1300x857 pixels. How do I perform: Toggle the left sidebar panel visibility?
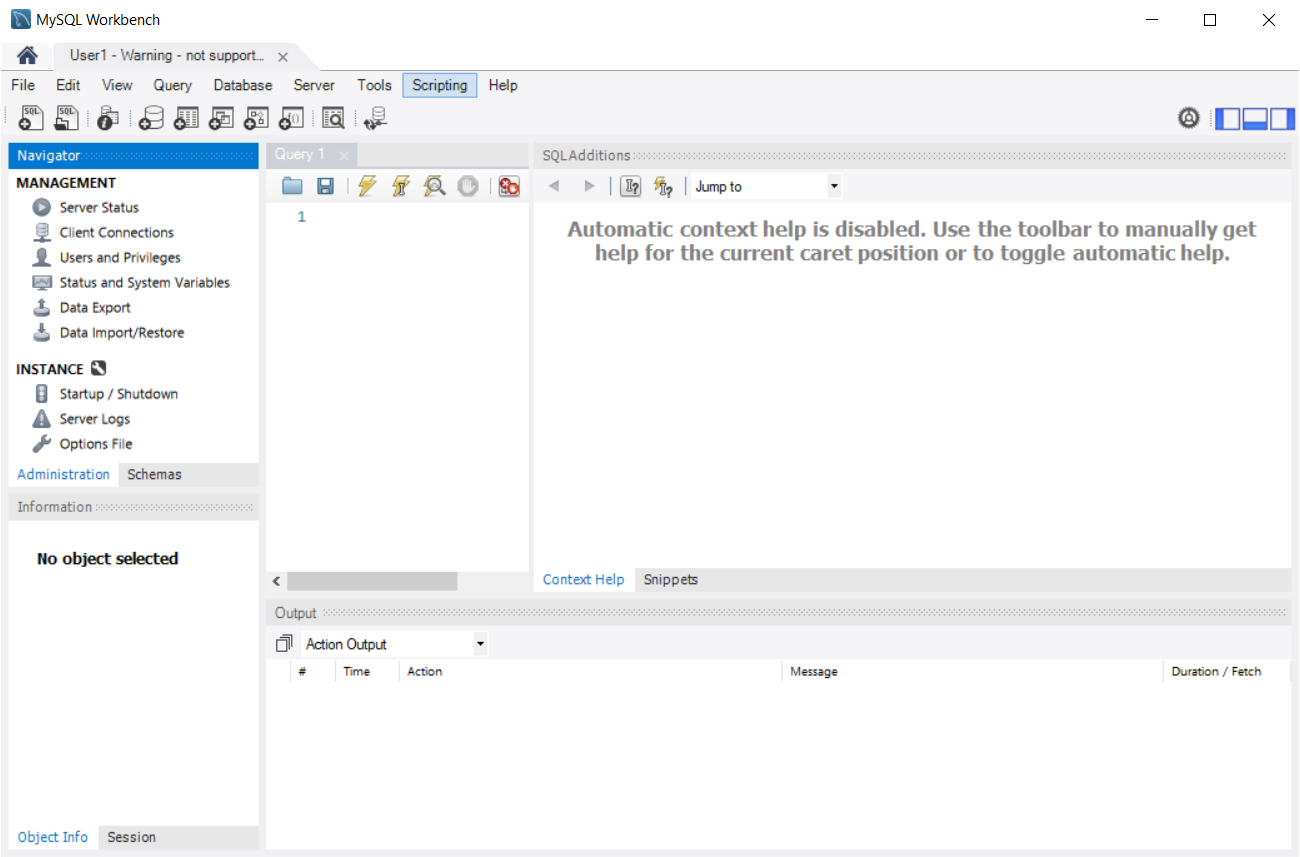[x=1227, y=119]
